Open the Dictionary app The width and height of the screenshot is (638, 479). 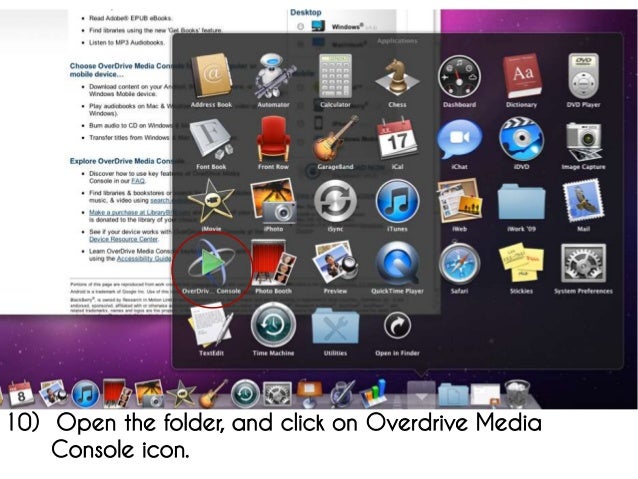coord(522,76)
